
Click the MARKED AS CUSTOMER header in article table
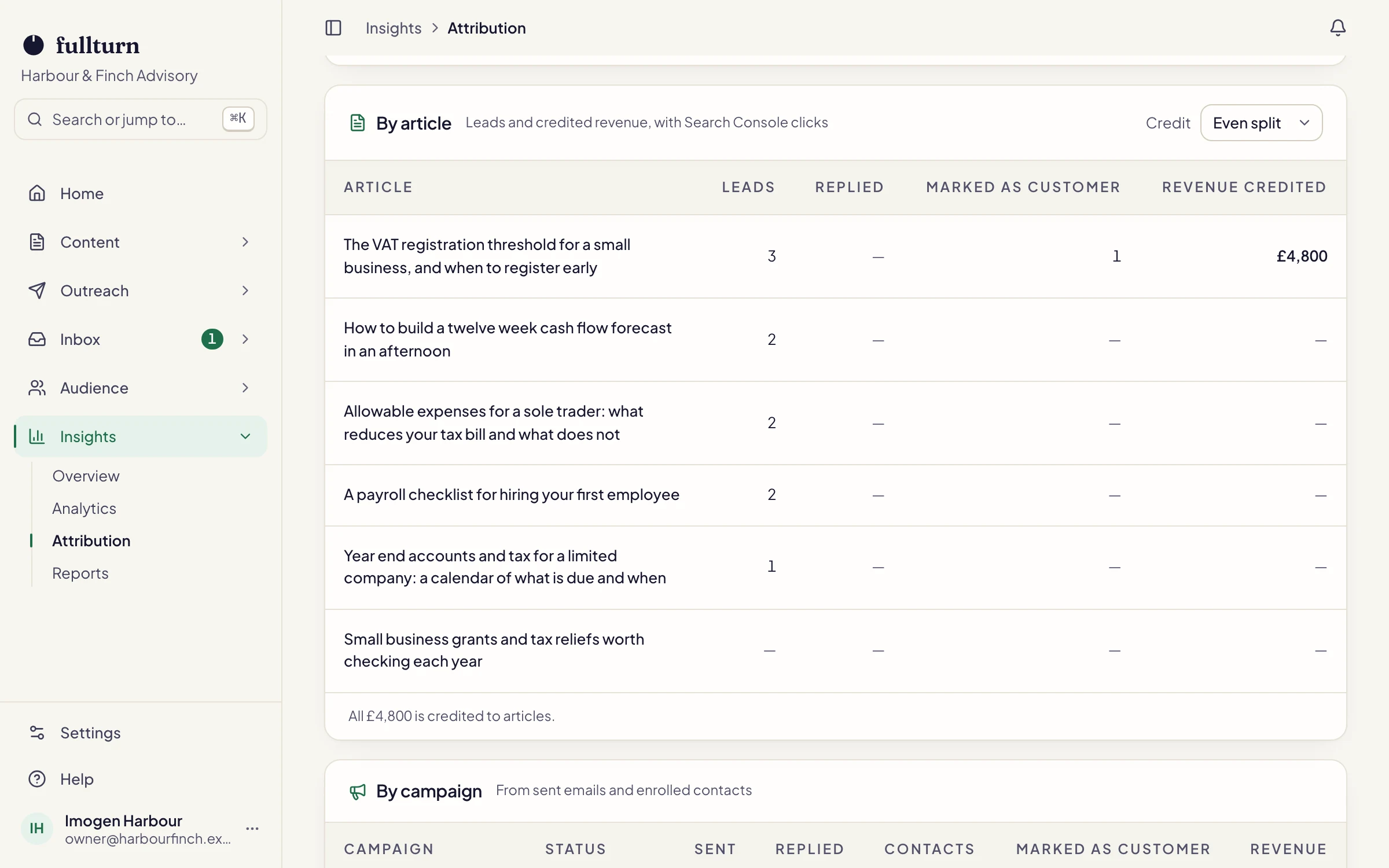pos(1023,187)
